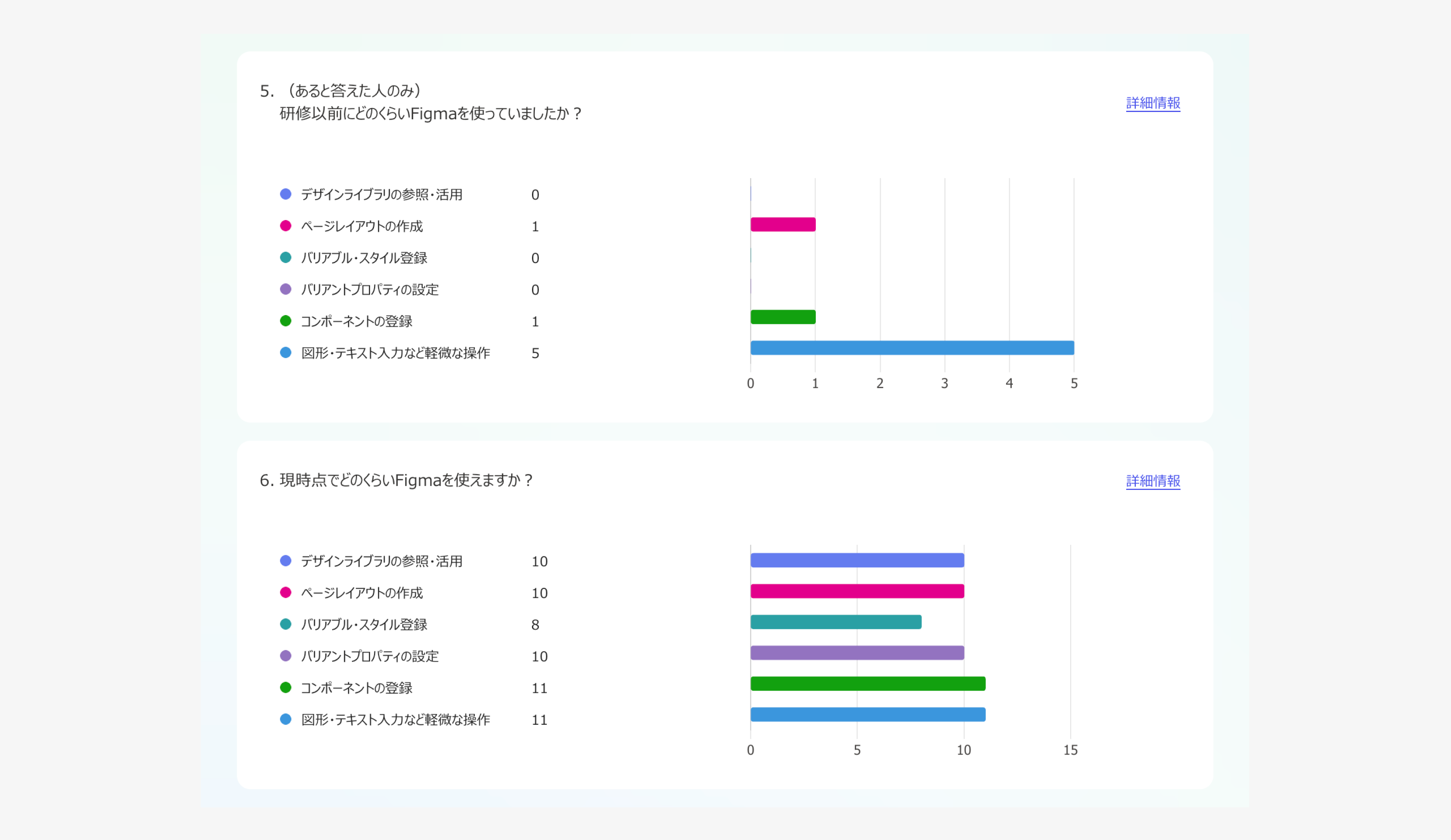
Task: Click the teal legend dot for バリアブル・スタイル登録 in question 6
Action: [286, 624]
